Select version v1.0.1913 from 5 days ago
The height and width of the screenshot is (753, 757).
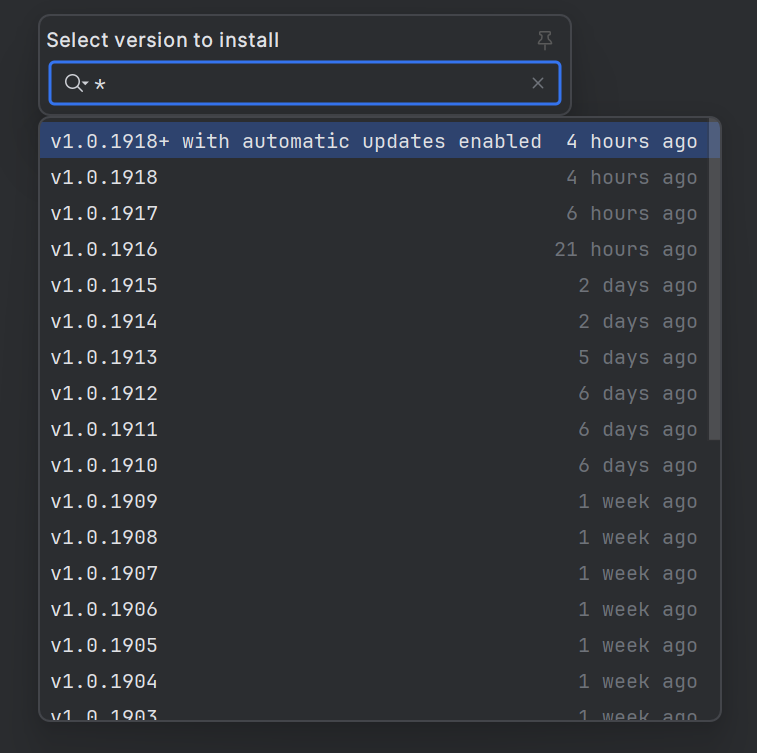[104, 358]
